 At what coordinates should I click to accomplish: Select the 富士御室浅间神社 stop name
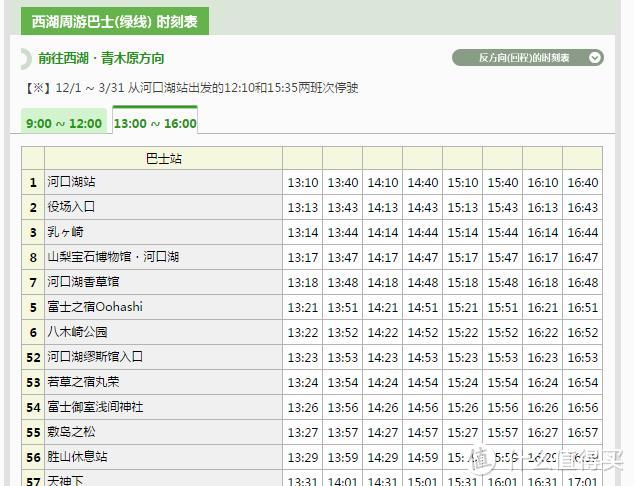(x=95, y=407)
